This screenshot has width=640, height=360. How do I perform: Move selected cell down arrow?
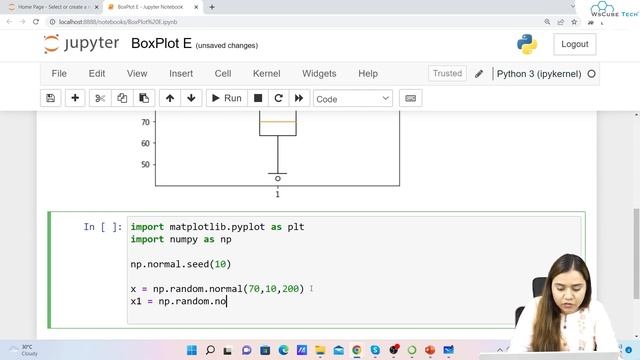[191, 98]
